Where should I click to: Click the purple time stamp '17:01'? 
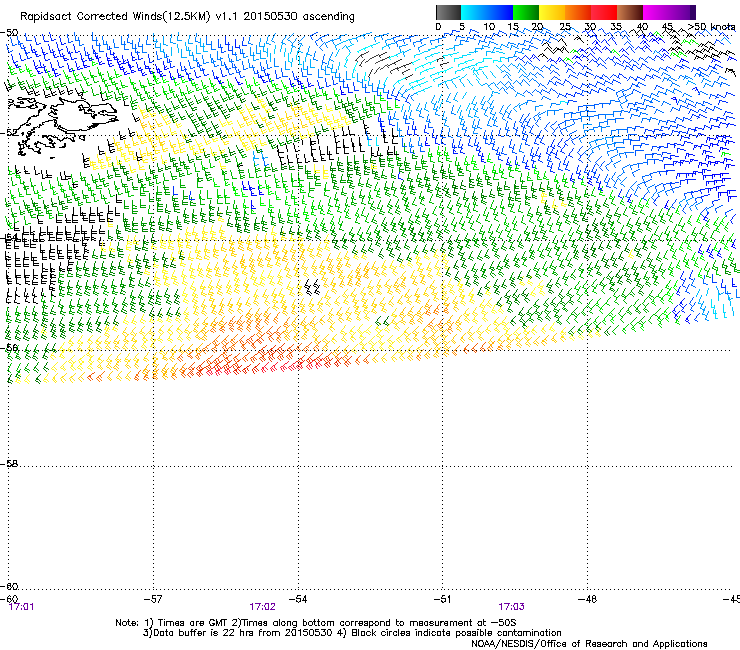[21, 607]
